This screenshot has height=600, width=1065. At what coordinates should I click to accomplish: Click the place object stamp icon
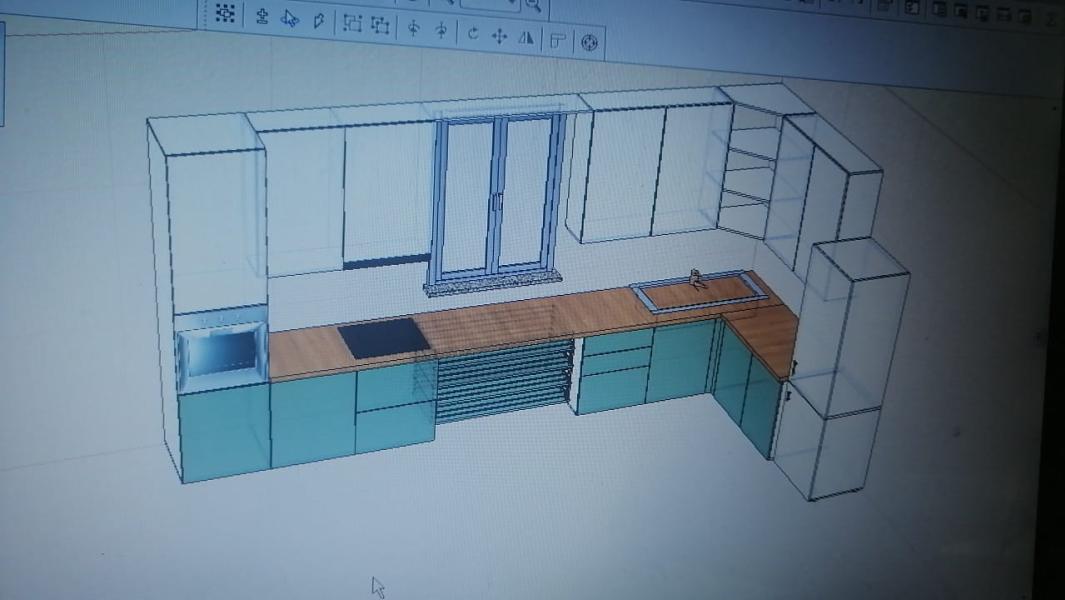tap(261, 17)
